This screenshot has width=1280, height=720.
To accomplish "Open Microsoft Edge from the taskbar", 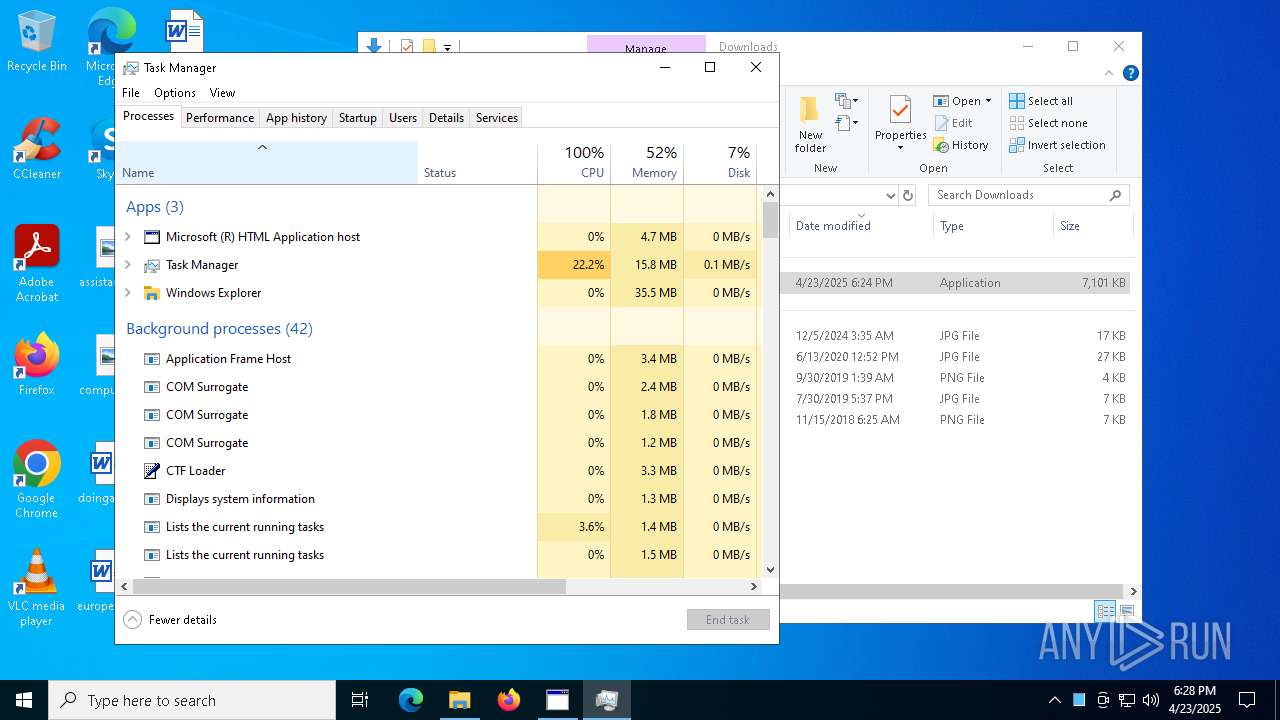I will point(411,700).
